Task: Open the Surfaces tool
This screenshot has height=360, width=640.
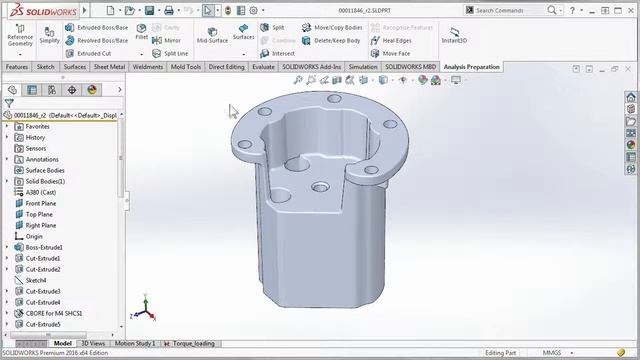Action: point(244,32)
